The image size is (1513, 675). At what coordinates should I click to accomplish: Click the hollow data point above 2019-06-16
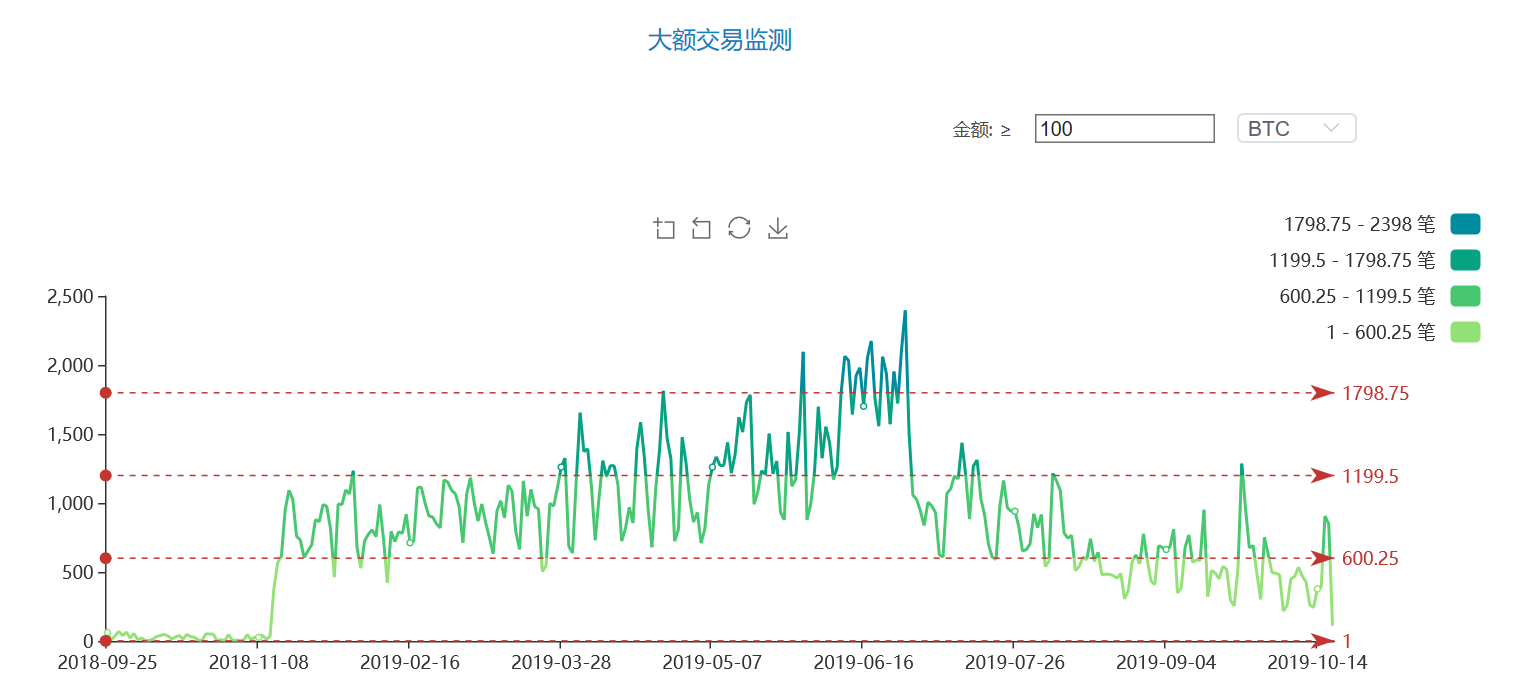pos(863,406)
